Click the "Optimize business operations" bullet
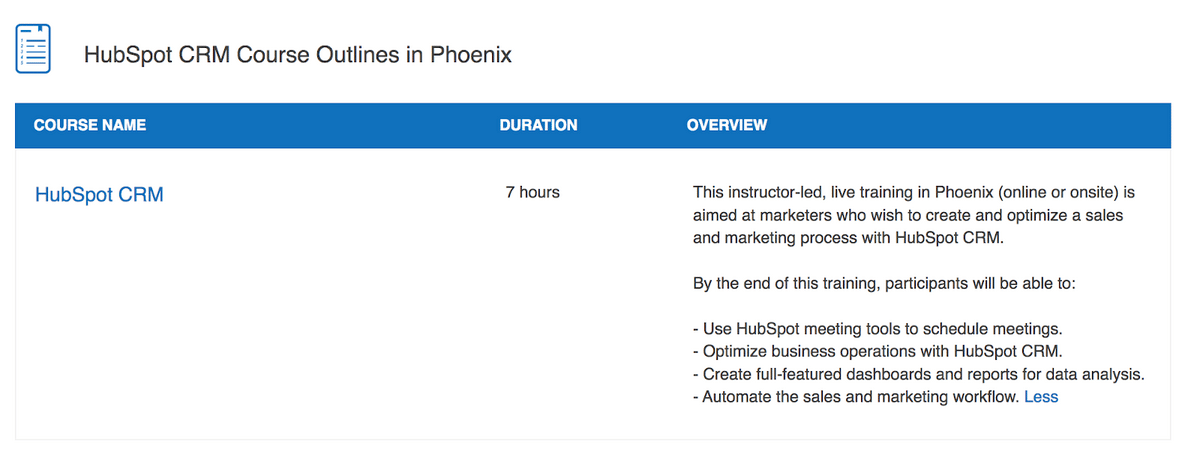 tap(877, 352)
